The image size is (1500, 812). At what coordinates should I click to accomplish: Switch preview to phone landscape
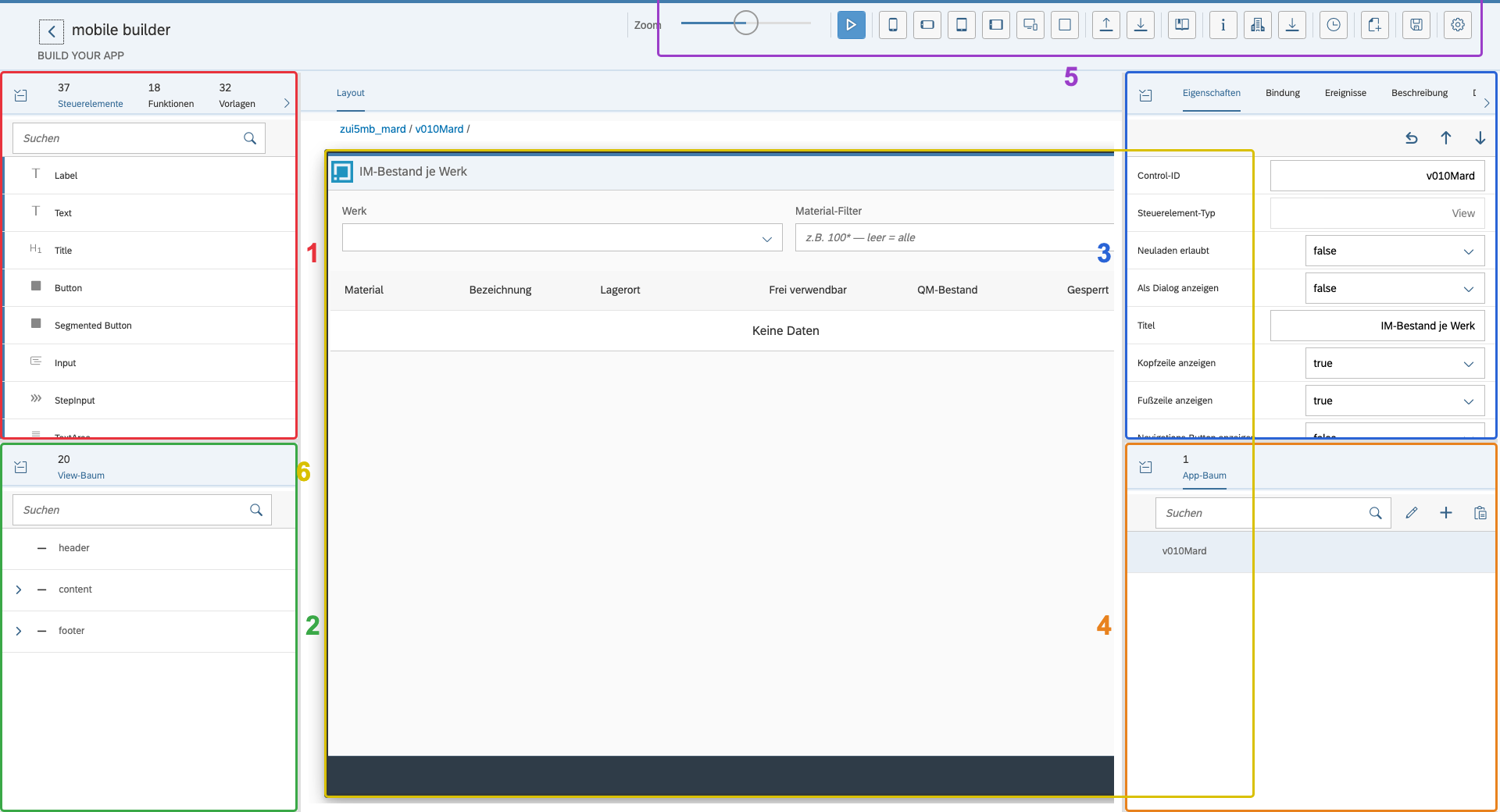927,25
